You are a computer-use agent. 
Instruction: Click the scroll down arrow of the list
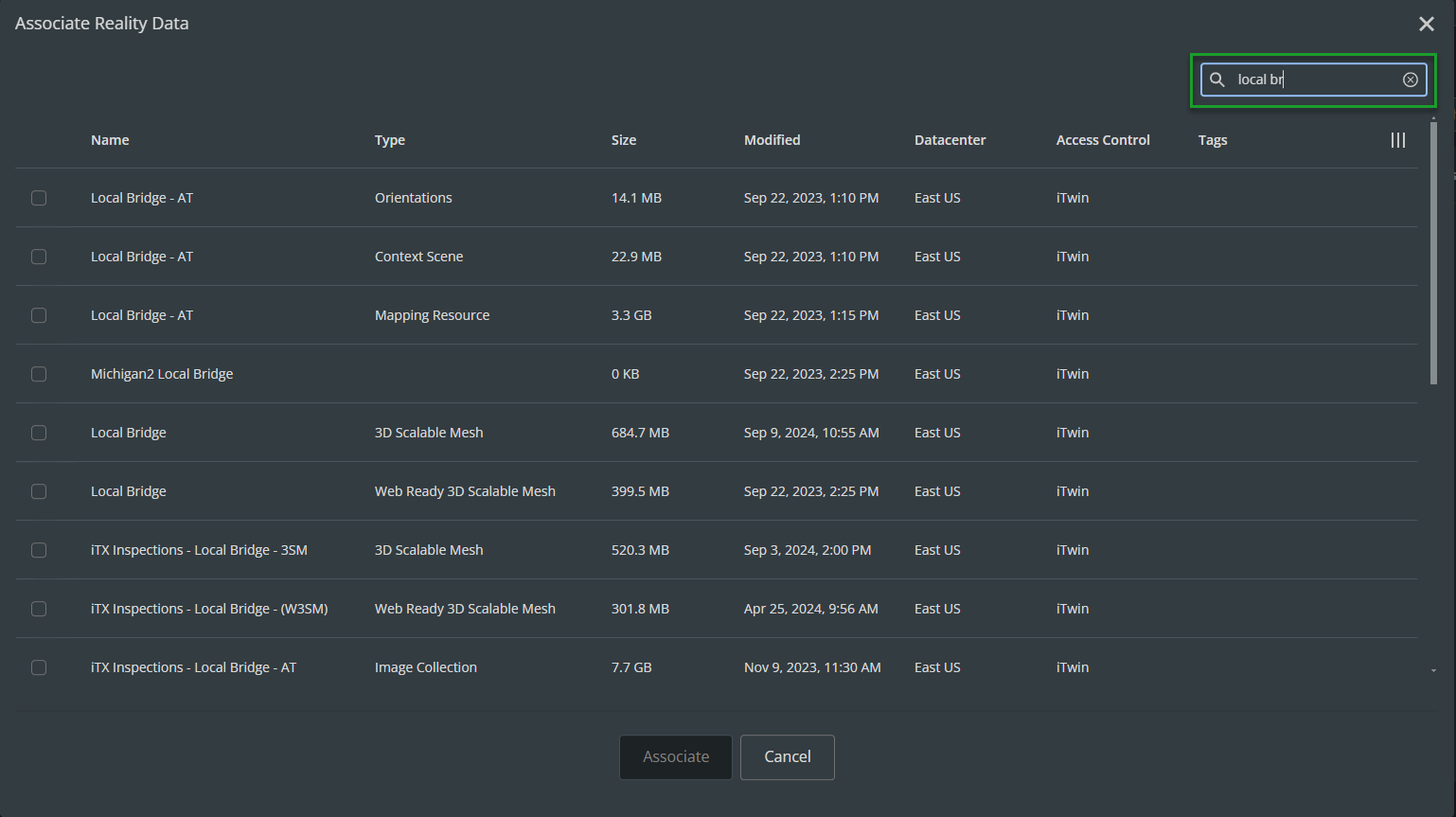click(1433, 670)
